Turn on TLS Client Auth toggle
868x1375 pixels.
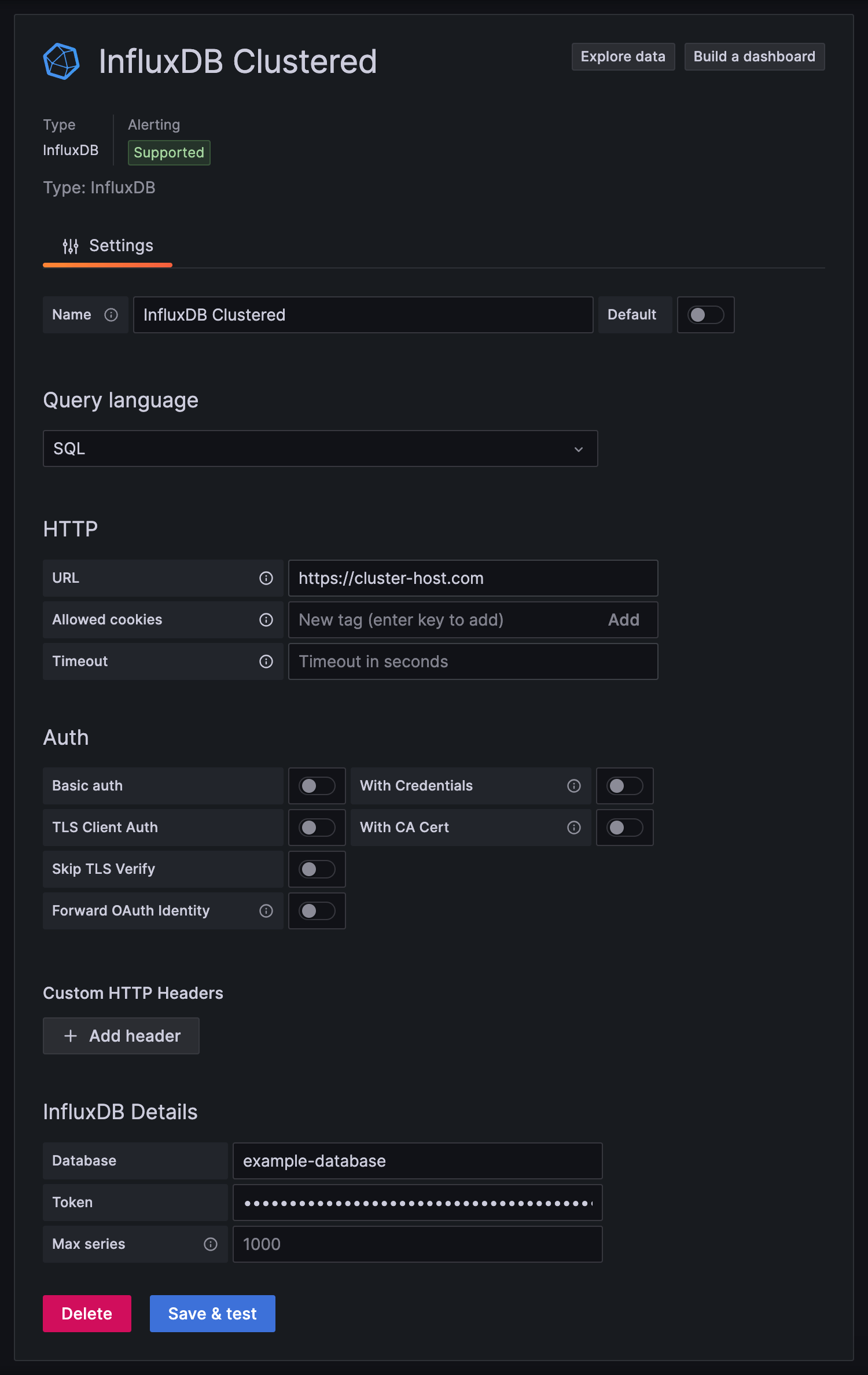pos(317,828)
